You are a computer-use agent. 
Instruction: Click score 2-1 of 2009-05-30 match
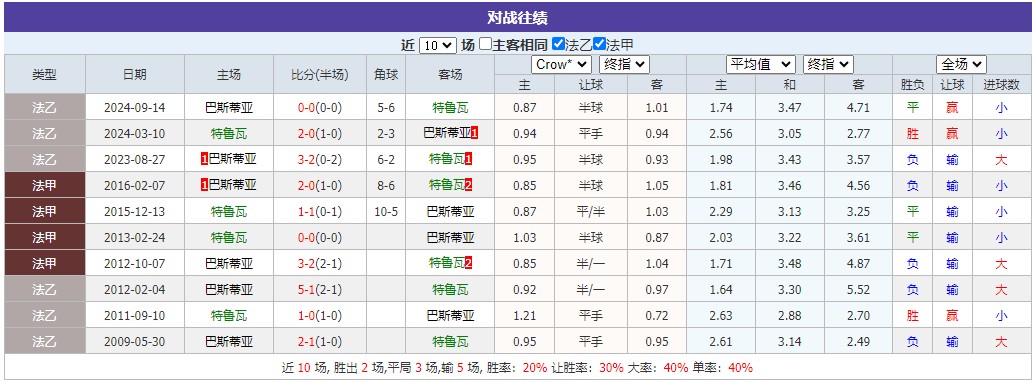[x=308, y=342]
